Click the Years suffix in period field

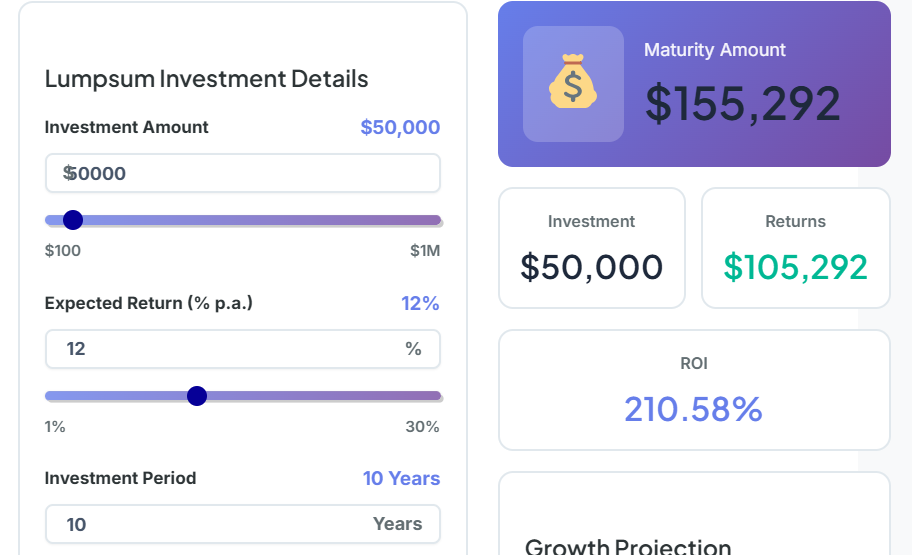click(x=397, y=524)
